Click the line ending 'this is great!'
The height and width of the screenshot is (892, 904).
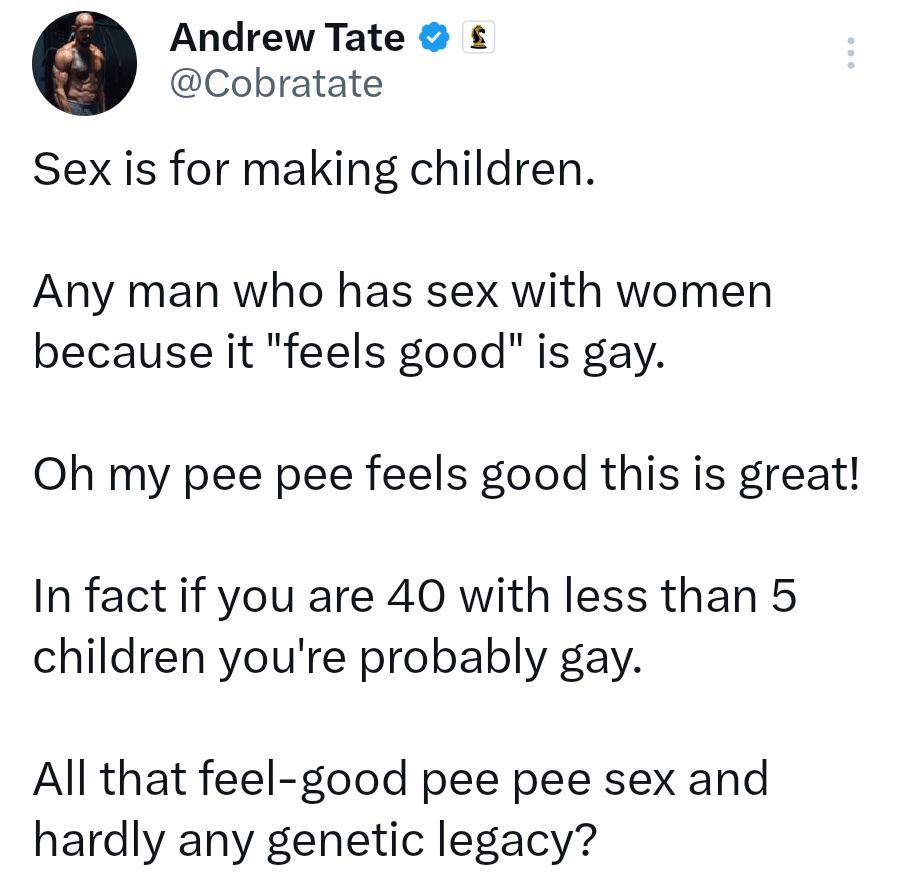click(x=446, y=474)
